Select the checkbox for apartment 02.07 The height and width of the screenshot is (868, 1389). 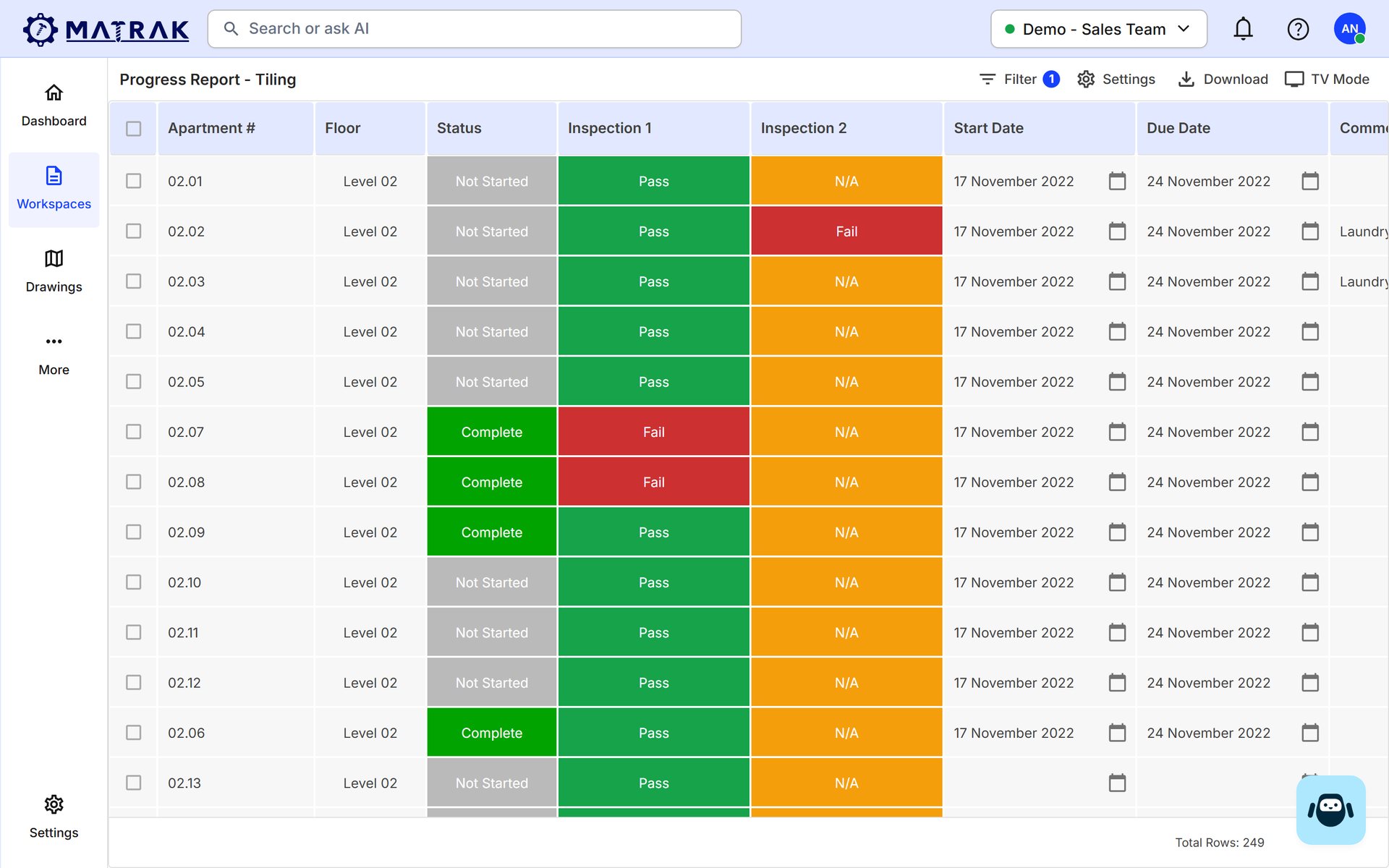point(133,432)
